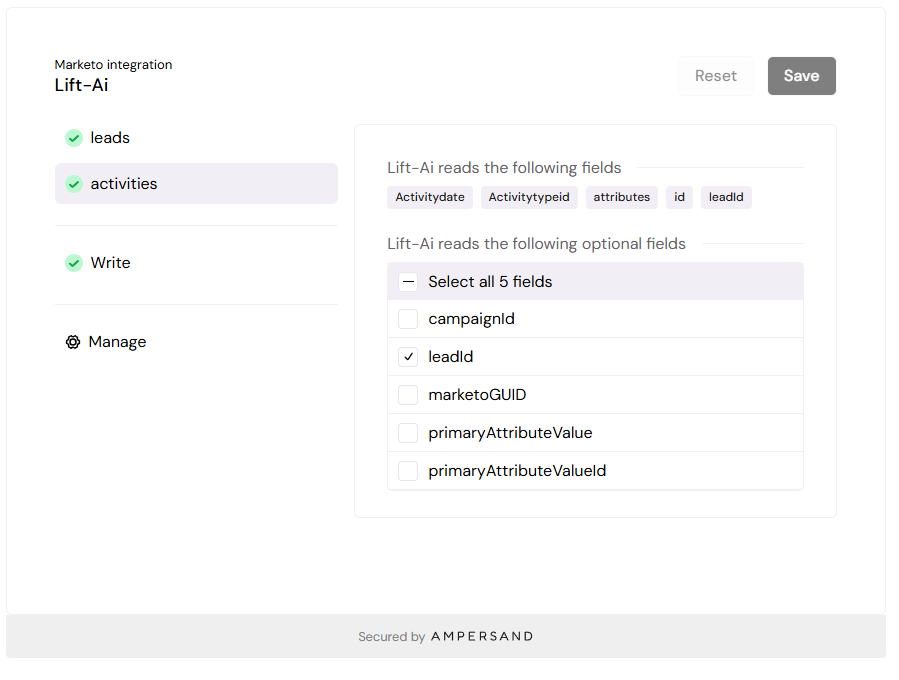The height and width of the screenshot is (680, 899).
Task: Select the activities section
Action: (196, 183)
